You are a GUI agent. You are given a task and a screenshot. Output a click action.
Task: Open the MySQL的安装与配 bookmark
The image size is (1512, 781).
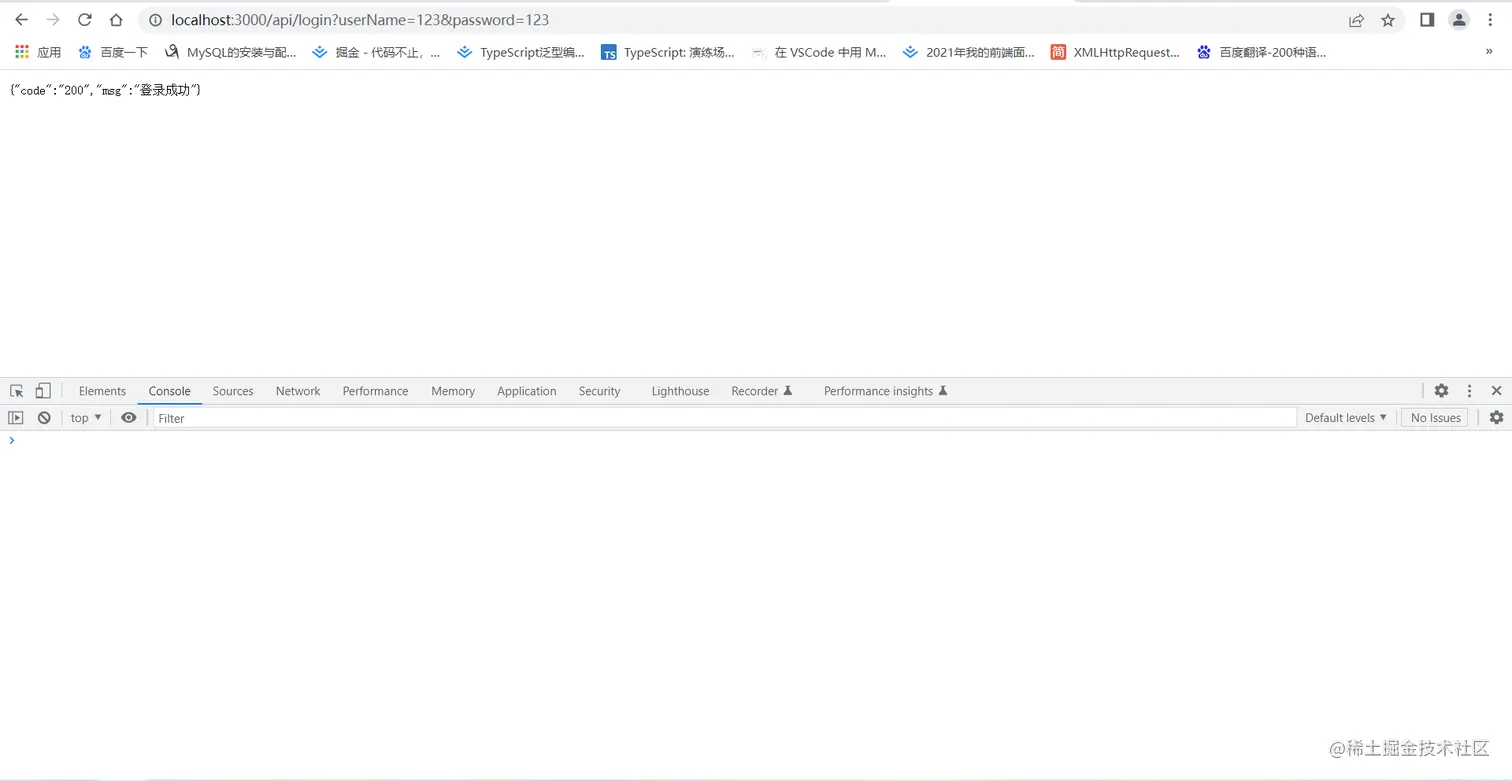coord(230,52)
